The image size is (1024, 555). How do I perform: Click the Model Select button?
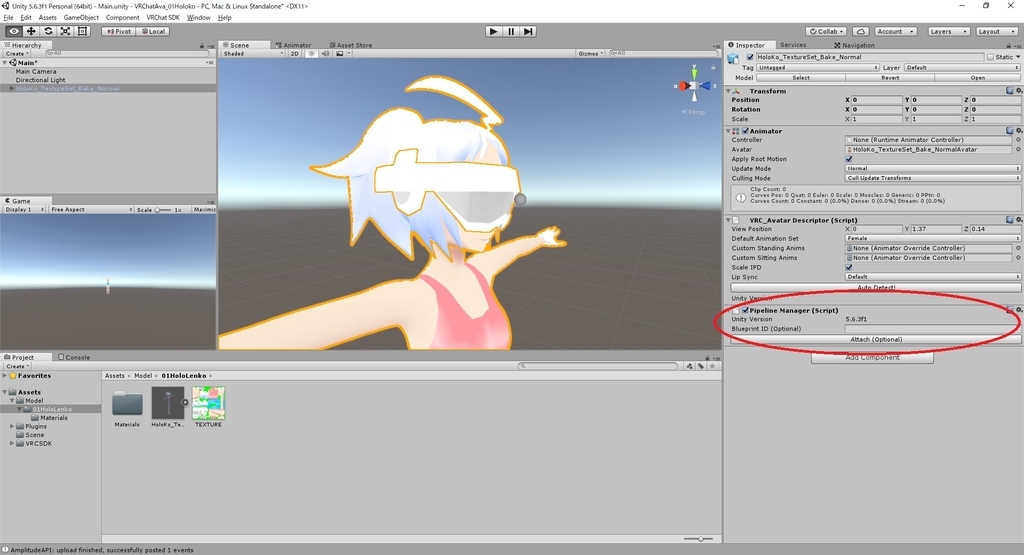(x=801, y=78)
